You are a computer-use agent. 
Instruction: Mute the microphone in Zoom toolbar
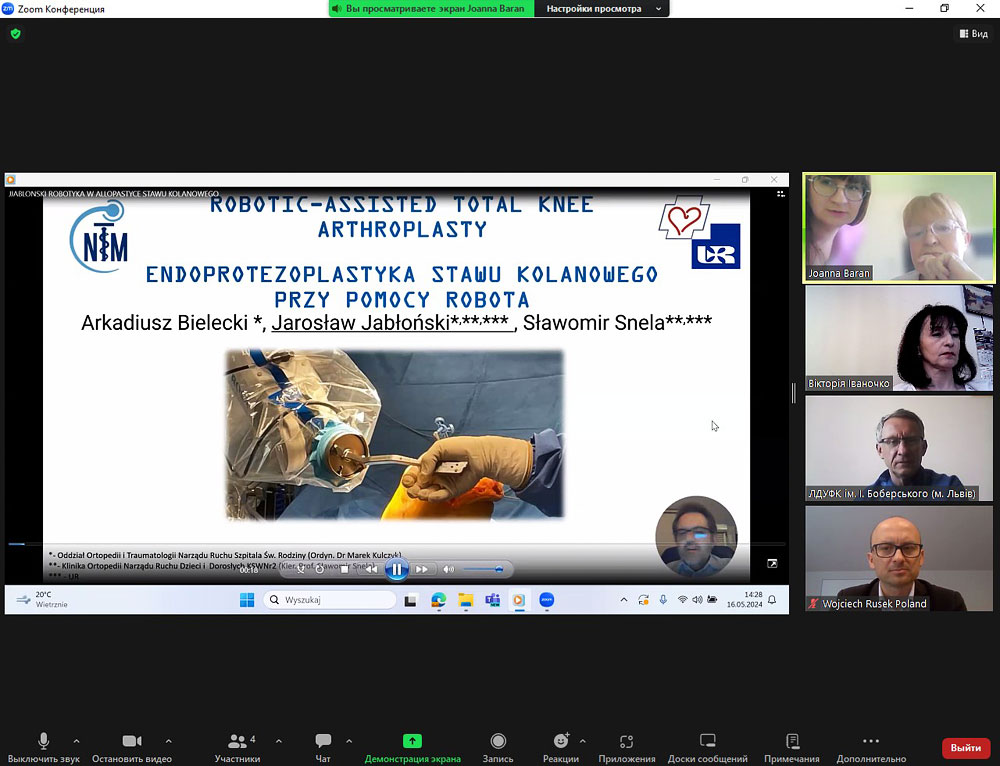(x=43, y=748)
